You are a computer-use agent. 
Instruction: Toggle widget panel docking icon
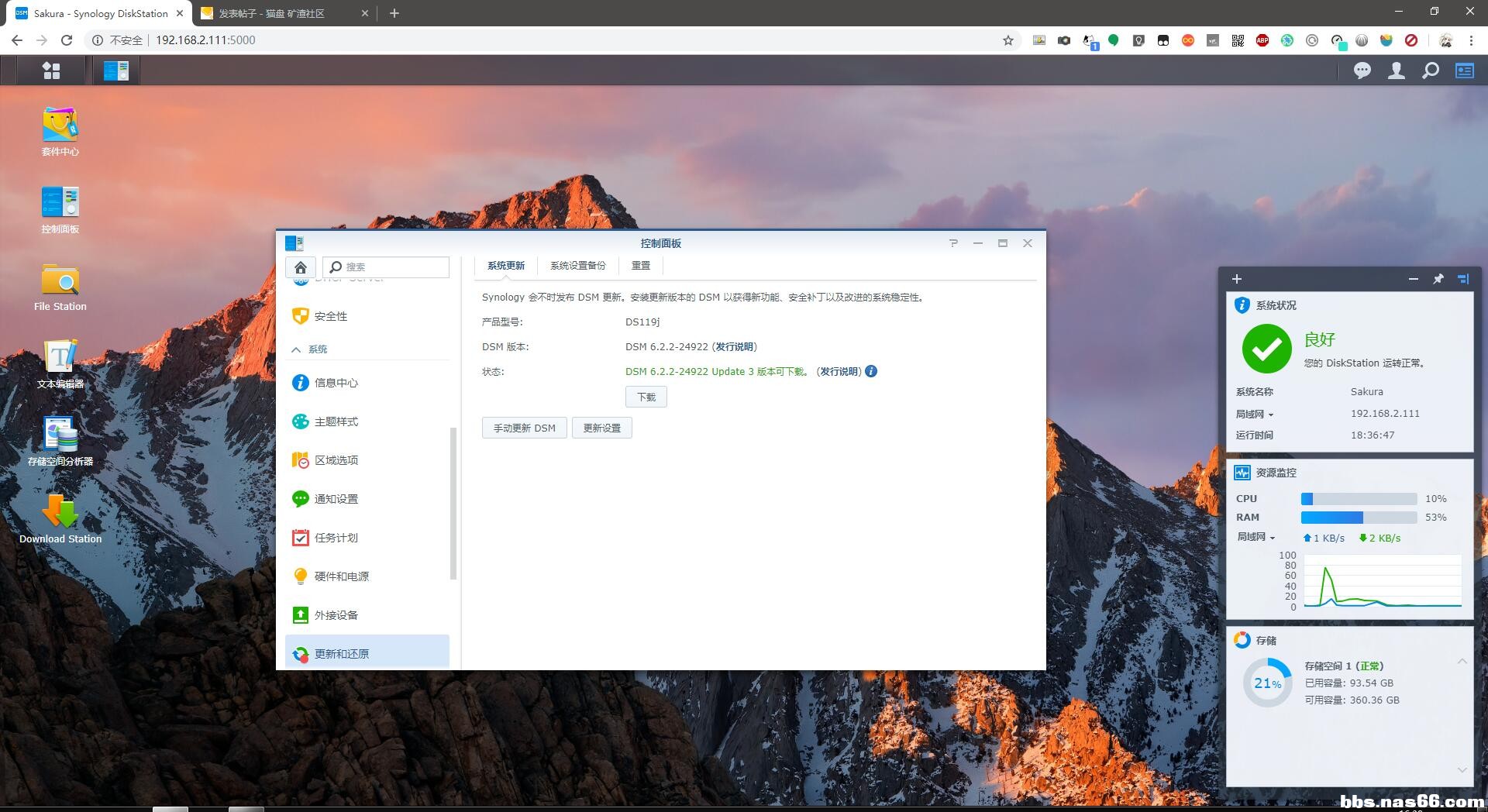(x=1463, y=279)
